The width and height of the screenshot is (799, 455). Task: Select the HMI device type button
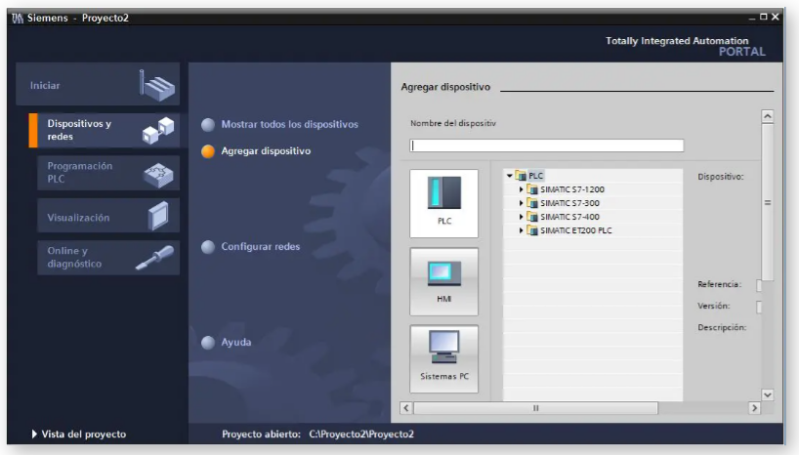444,282
